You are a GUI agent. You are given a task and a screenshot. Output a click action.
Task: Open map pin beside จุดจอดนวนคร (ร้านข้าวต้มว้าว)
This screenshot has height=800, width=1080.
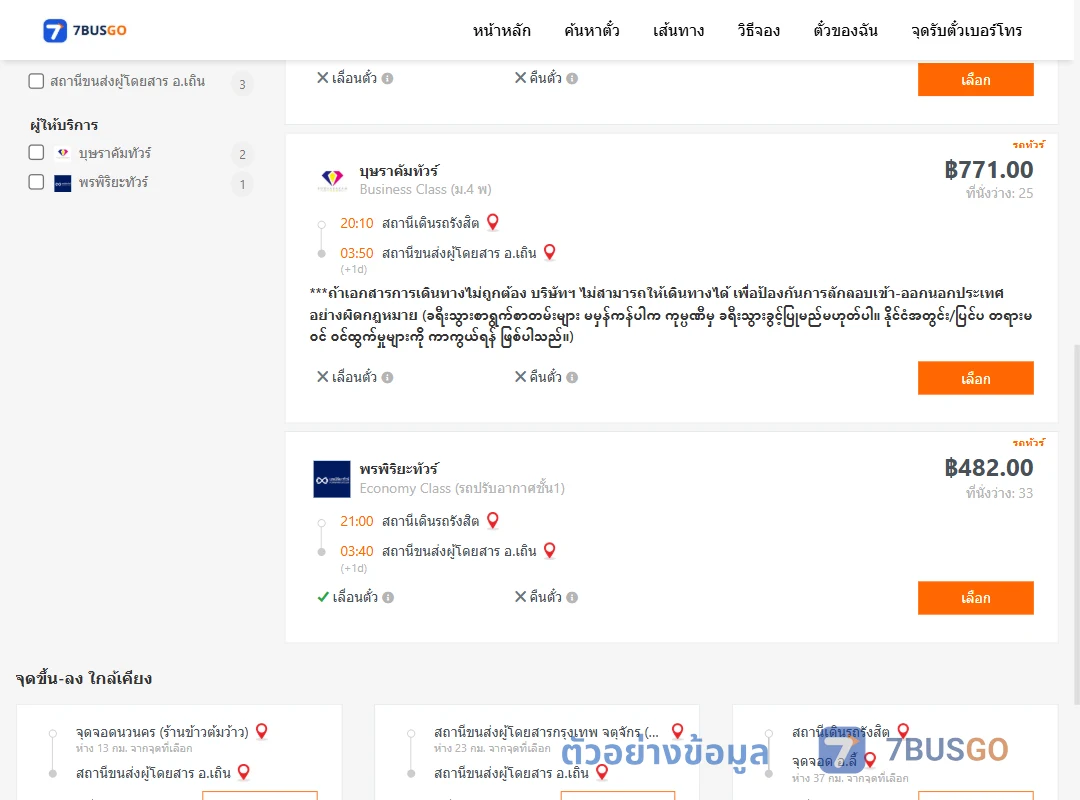click(262, 731)
